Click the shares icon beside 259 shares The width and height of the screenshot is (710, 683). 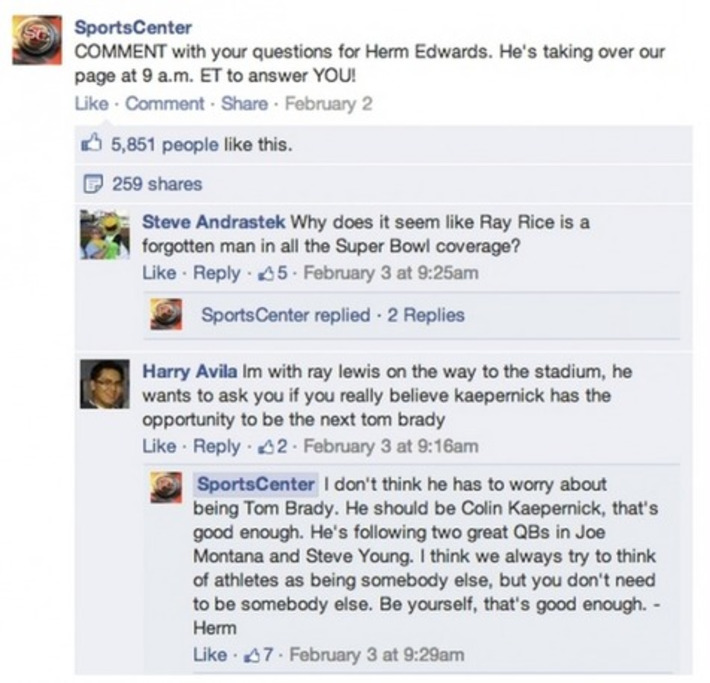(x=91, y=184)
